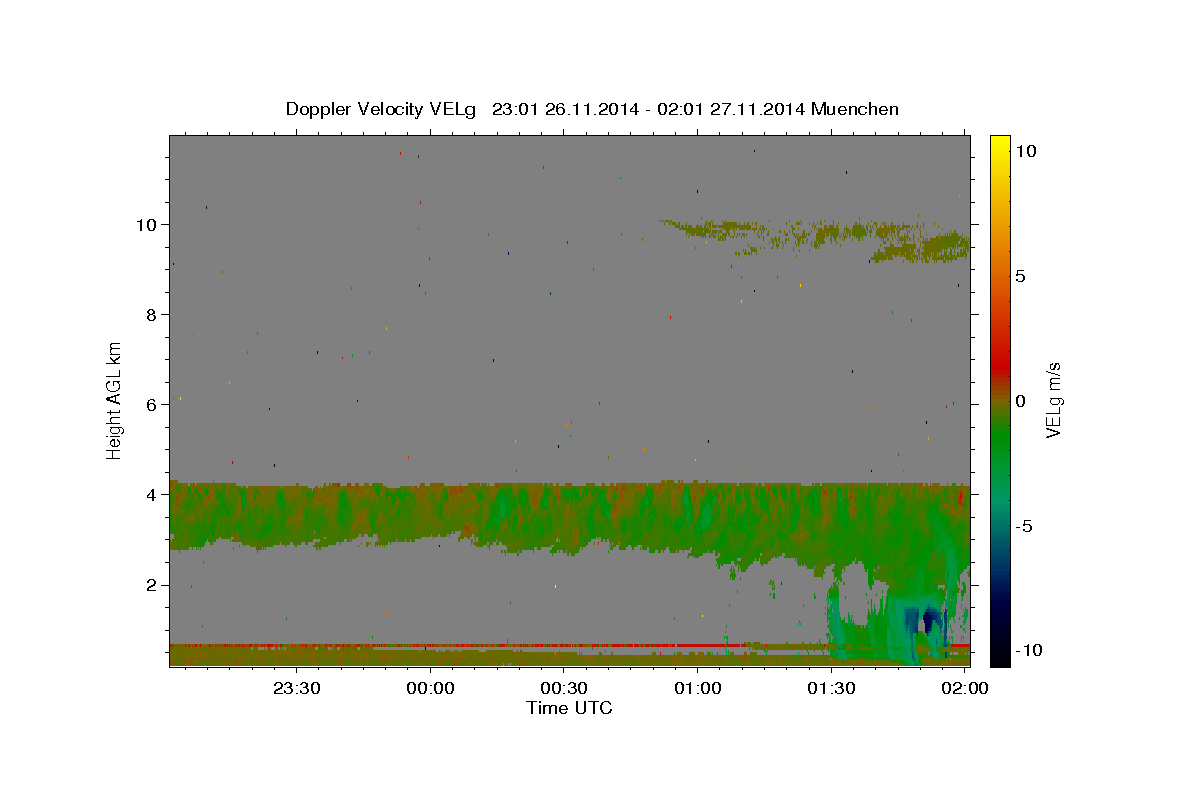The image size is (1200, 800).
Task: Click the yellow top of the colorbar
Action: [999, 145]
